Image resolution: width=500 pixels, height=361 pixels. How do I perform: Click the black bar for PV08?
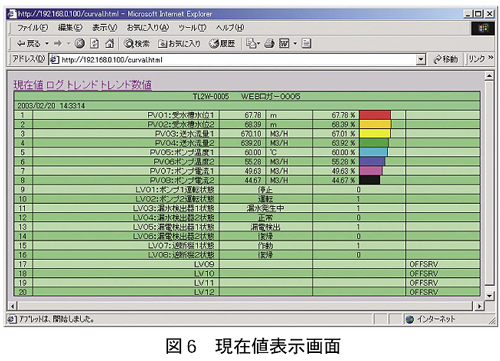(x=370, y=180)
